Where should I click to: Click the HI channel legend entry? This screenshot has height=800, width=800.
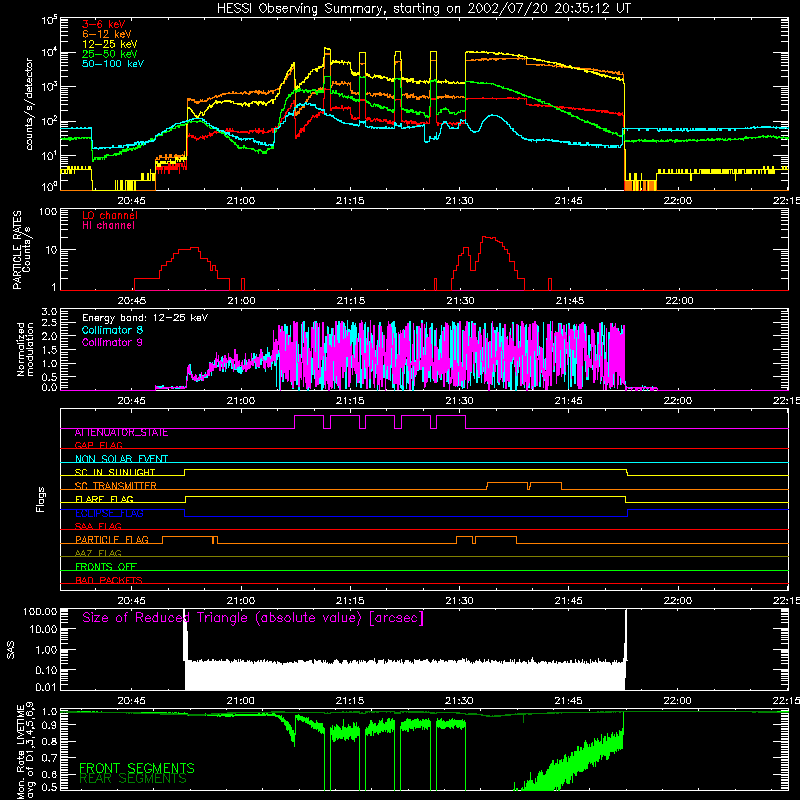(109, 226)
